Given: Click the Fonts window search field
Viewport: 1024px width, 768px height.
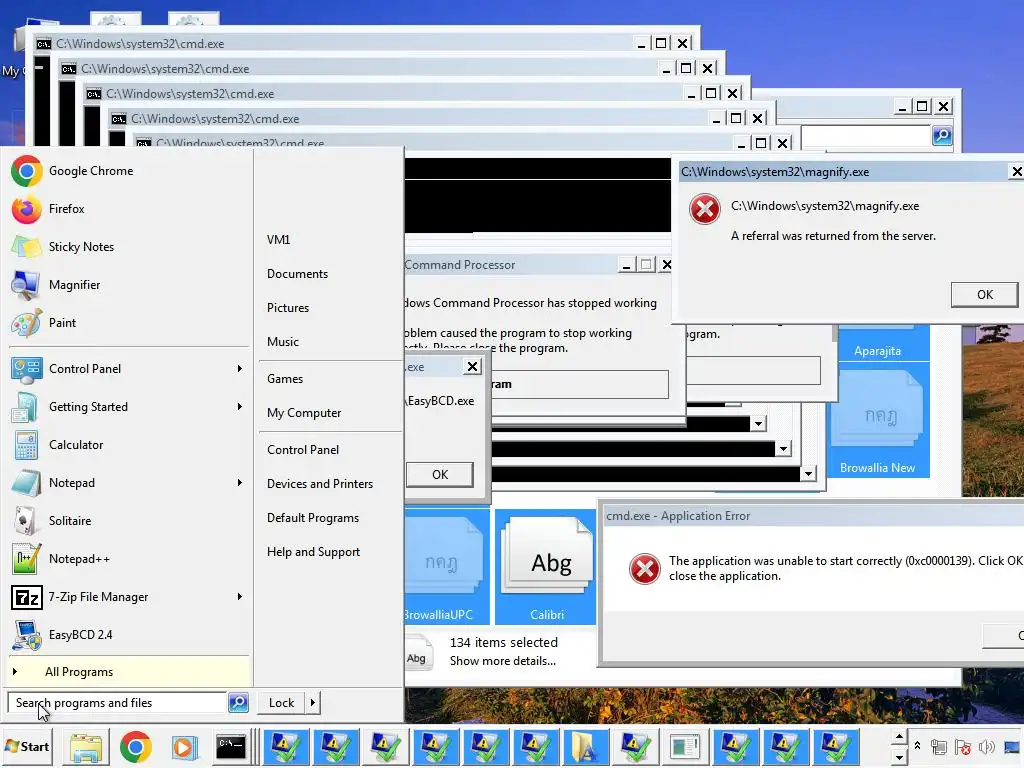Looking at the screenshot, I should pos(866,136).
